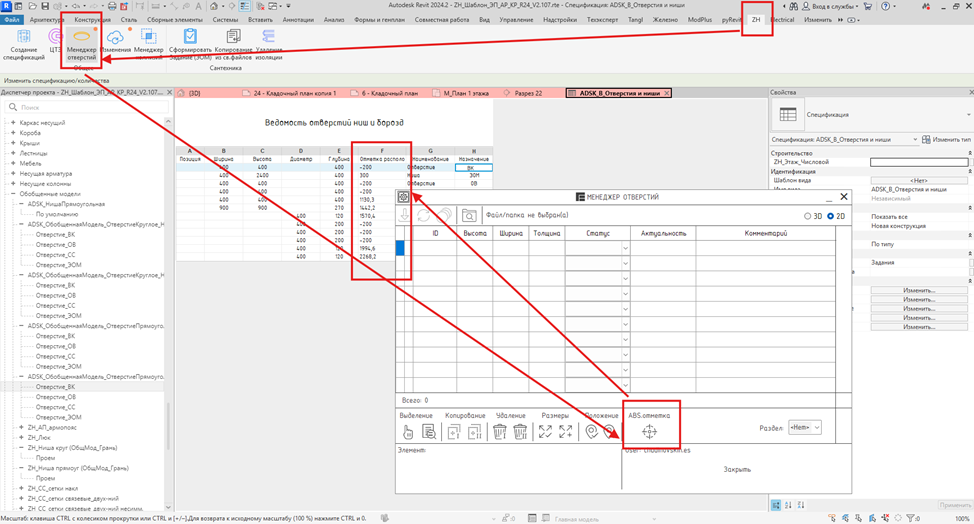Click browse folder icon in Менеджер отверстий
Viewport: 974px width, 524px height.
[x=469, y=215]
